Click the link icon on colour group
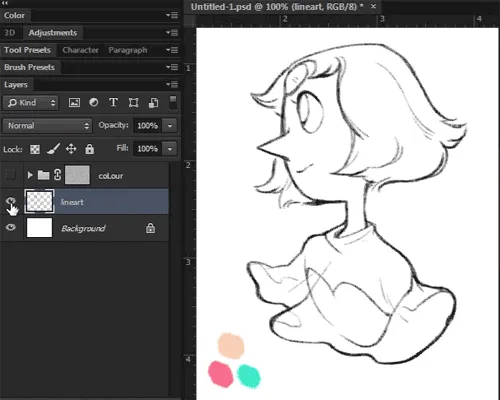This screenshot has width=500, height=400. pyautogui.click(x=57, y=175)
